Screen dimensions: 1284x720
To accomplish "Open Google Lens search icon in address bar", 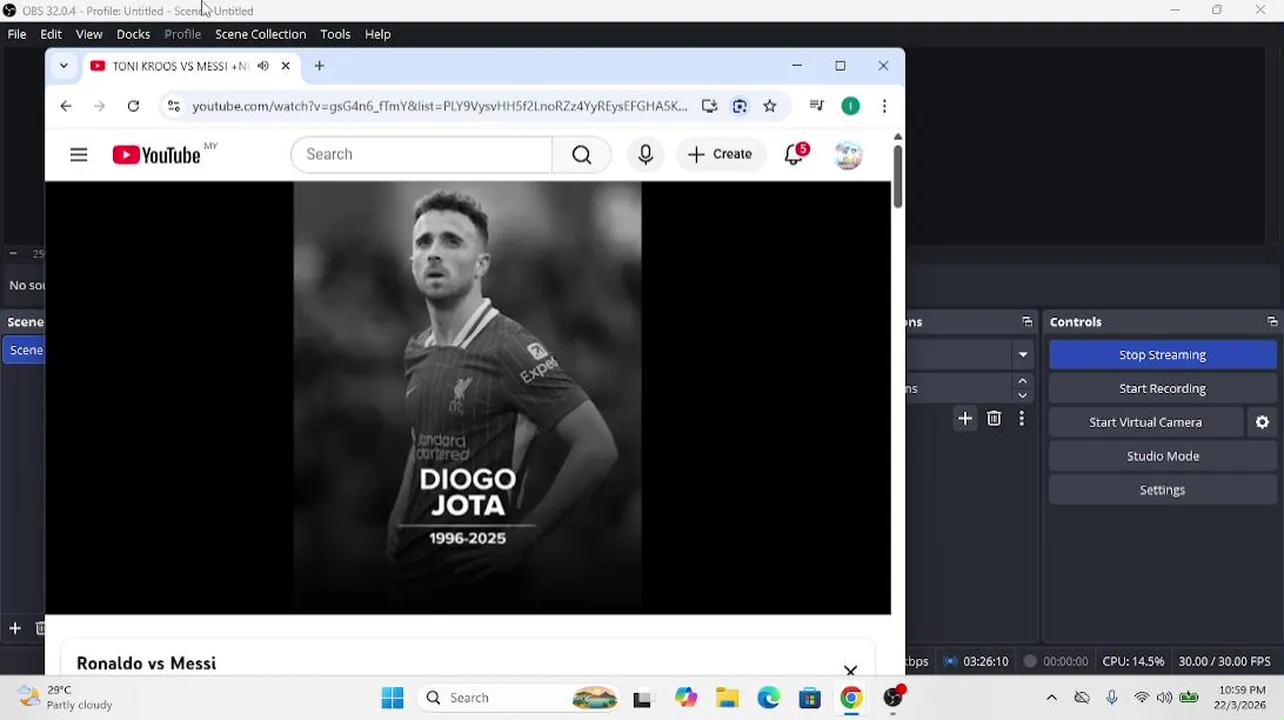I will (x=740, y=106).
